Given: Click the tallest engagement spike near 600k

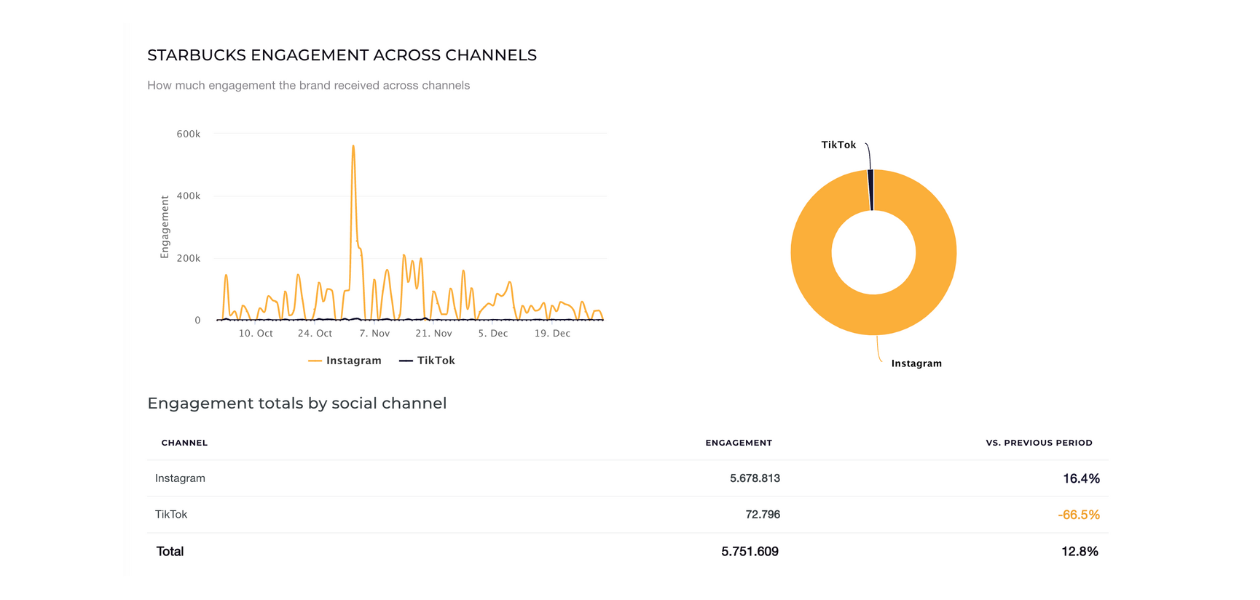Looking at the screenshot, I should tap(353, 147).
